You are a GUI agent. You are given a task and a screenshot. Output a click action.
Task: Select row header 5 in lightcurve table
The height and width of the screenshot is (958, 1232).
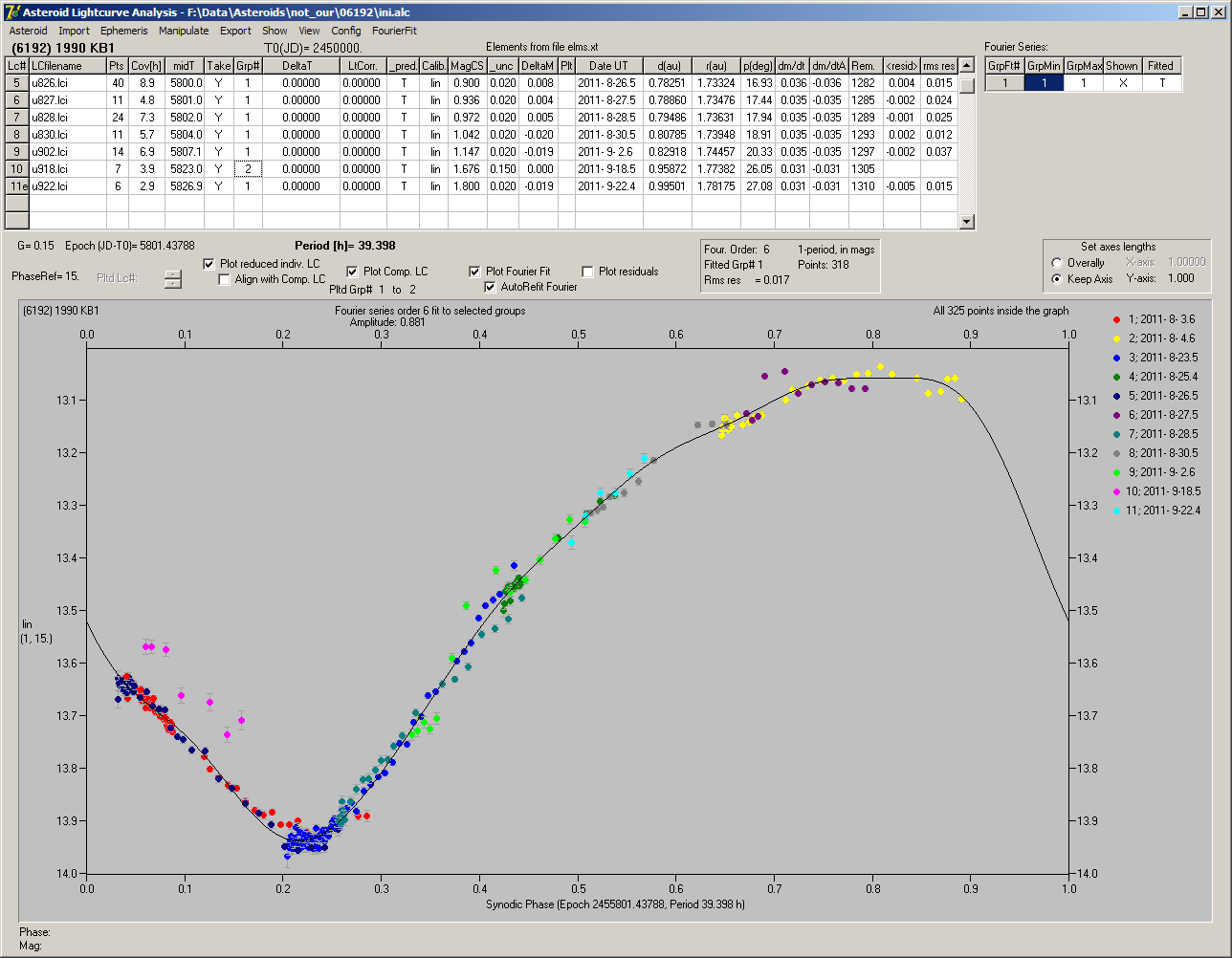point(17,83)
